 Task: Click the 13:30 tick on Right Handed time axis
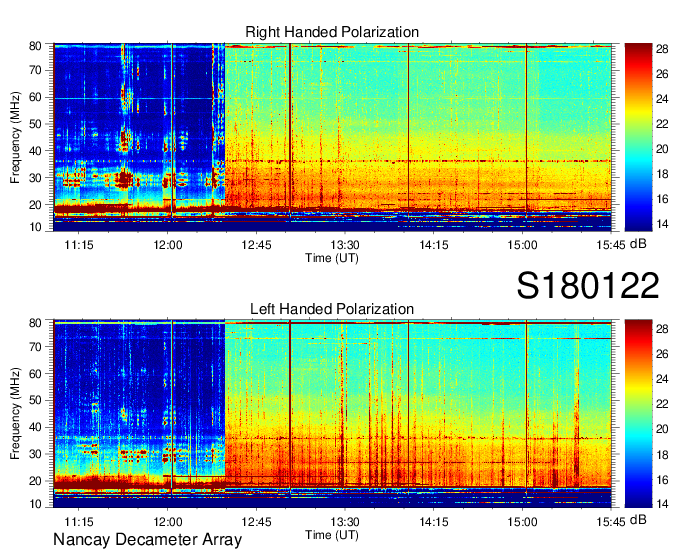pos(345,245)
